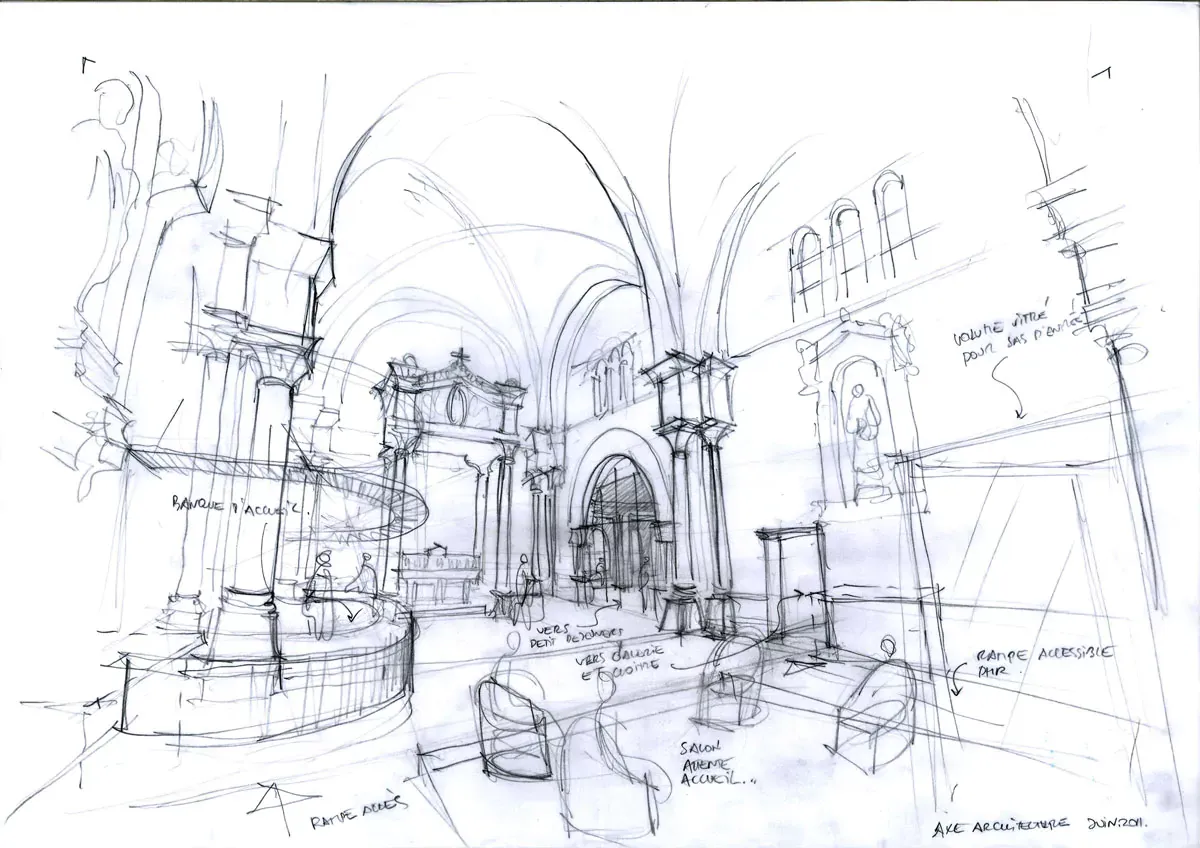
Task: Click the cross atop the altarpiece
Action: pyautogui.click(x=459, y=358)
